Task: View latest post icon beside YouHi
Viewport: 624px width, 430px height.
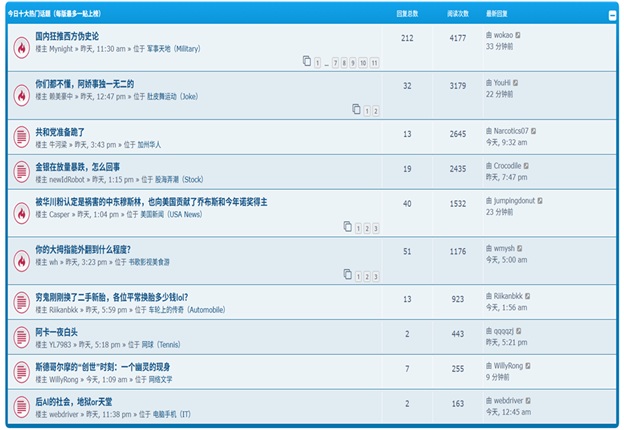Action: (x=517, y=83)
